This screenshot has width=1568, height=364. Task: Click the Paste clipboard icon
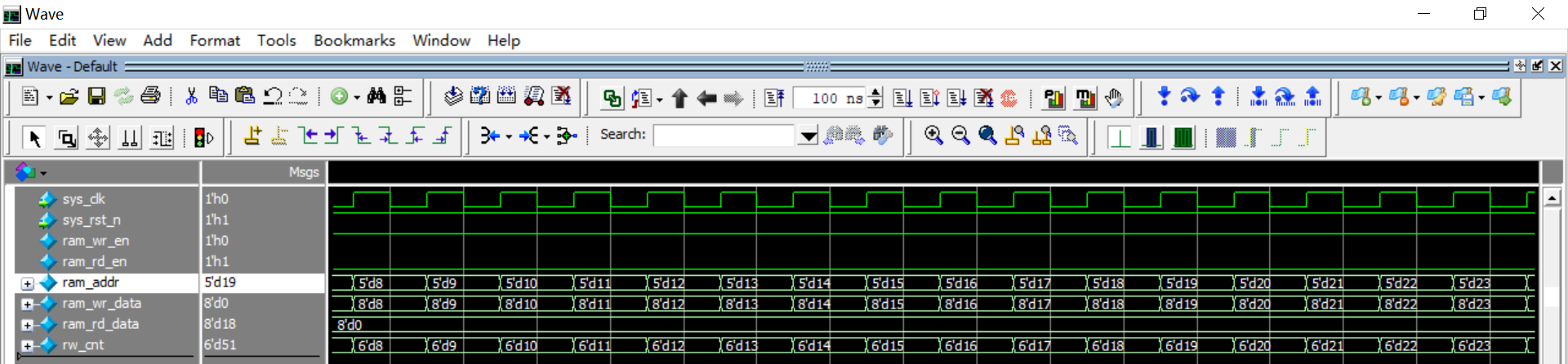[x=245, y=95]
